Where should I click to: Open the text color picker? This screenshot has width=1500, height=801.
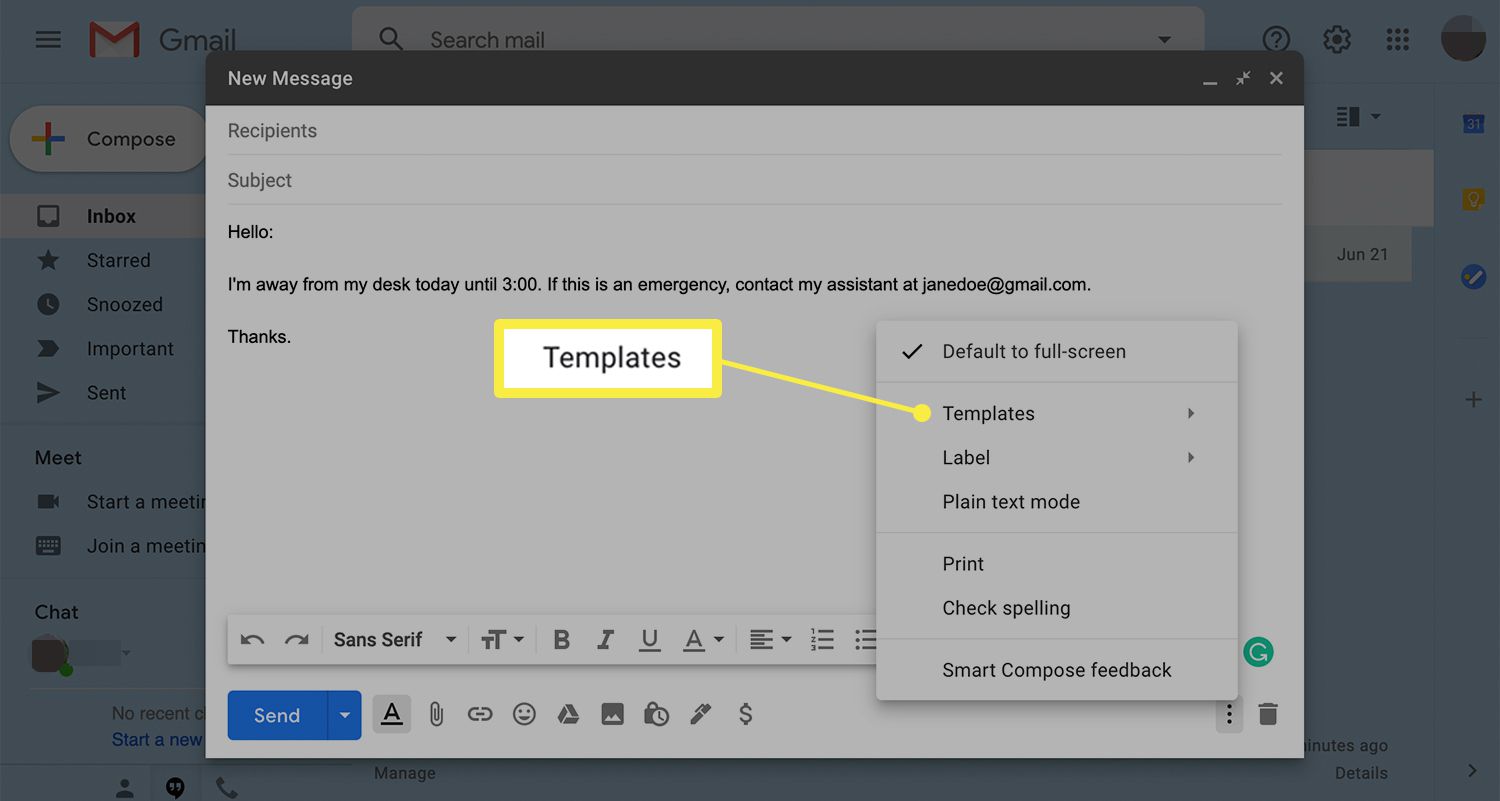point(703,640)
